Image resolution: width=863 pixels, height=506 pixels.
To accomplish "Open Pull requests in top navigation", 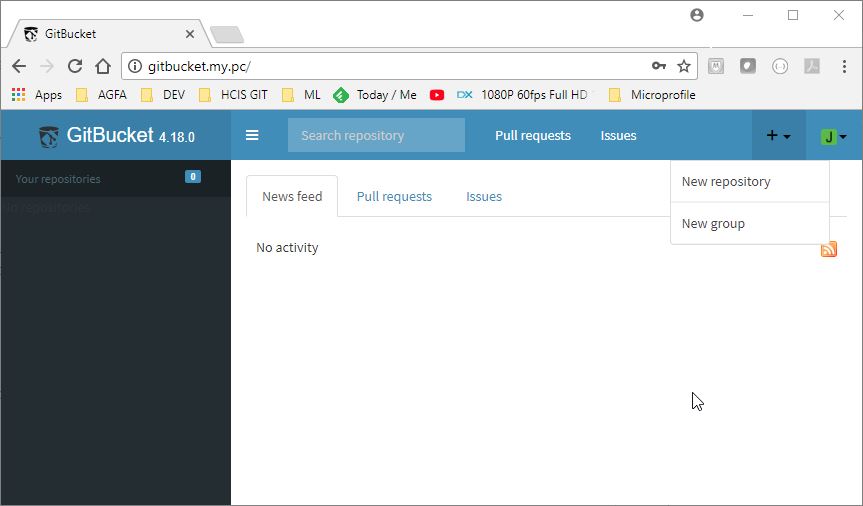I will tap(532, 136).
